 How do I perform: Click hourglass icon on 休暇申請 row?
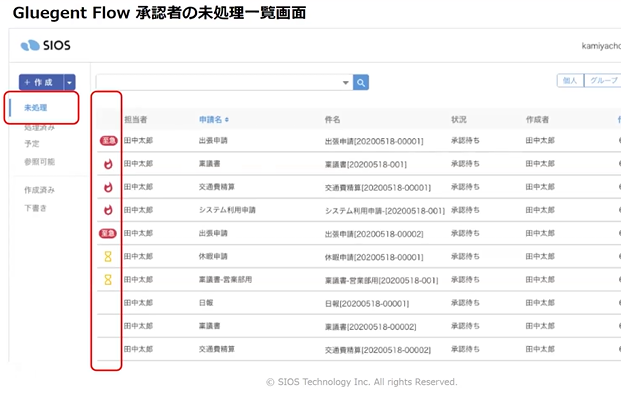108,257
